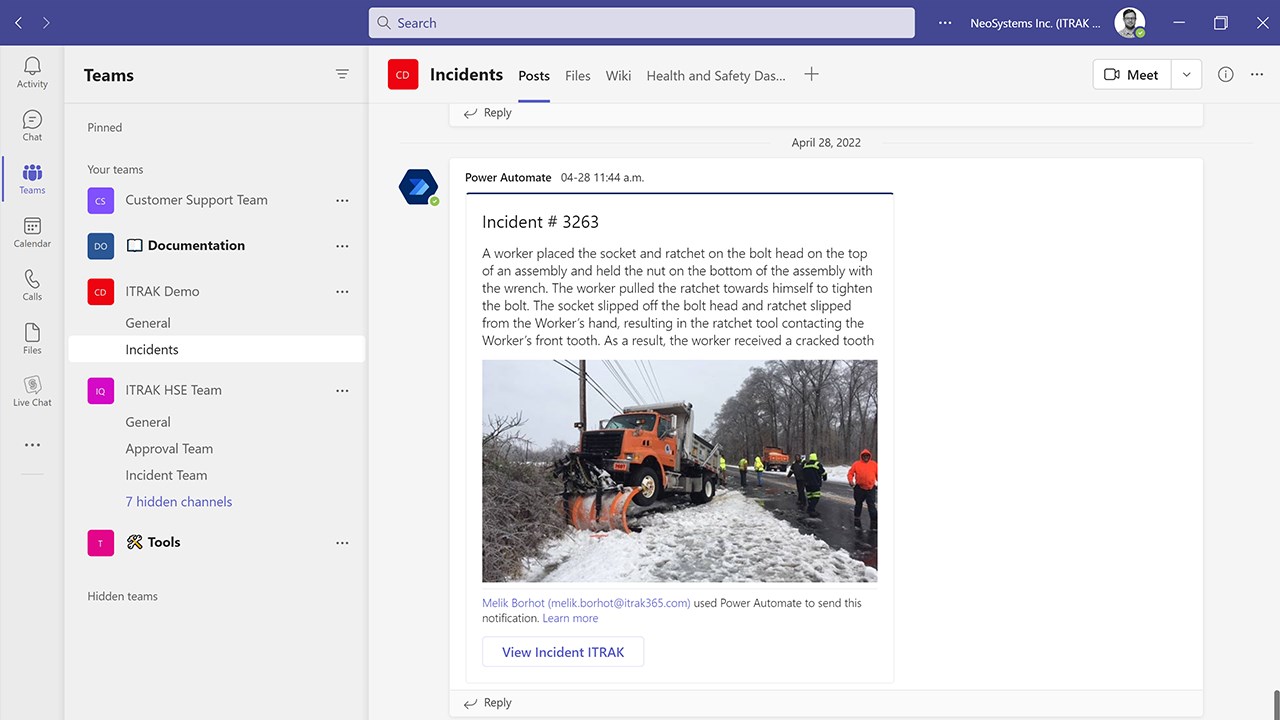This screenshot has height=720, width=1280.
Task: Select the Incidents channel
Action: tap(216, 349)
